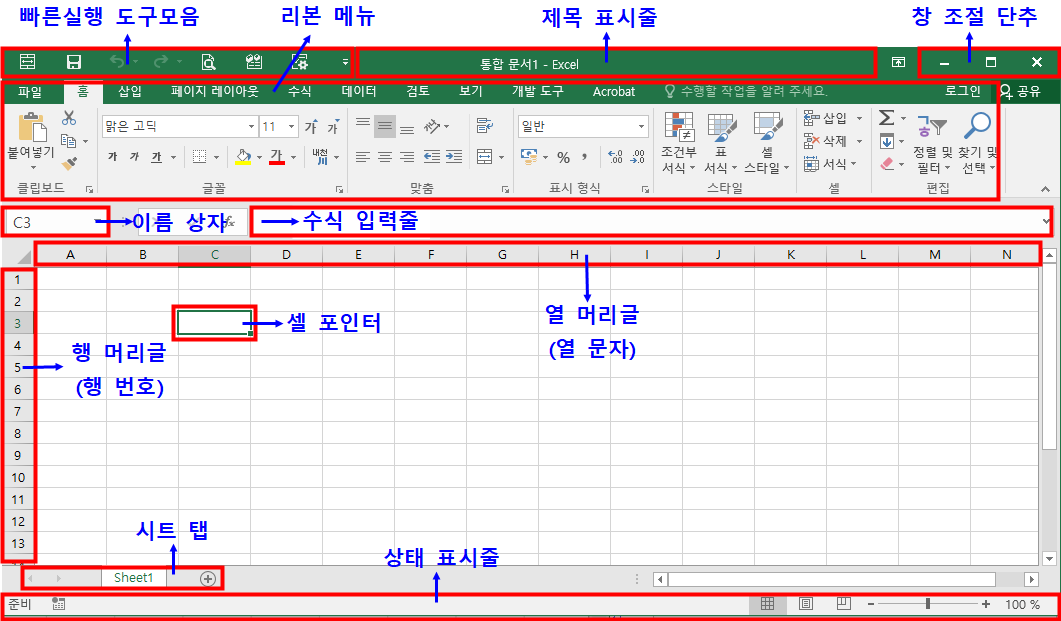Activate the Format Painter brush

68,163
